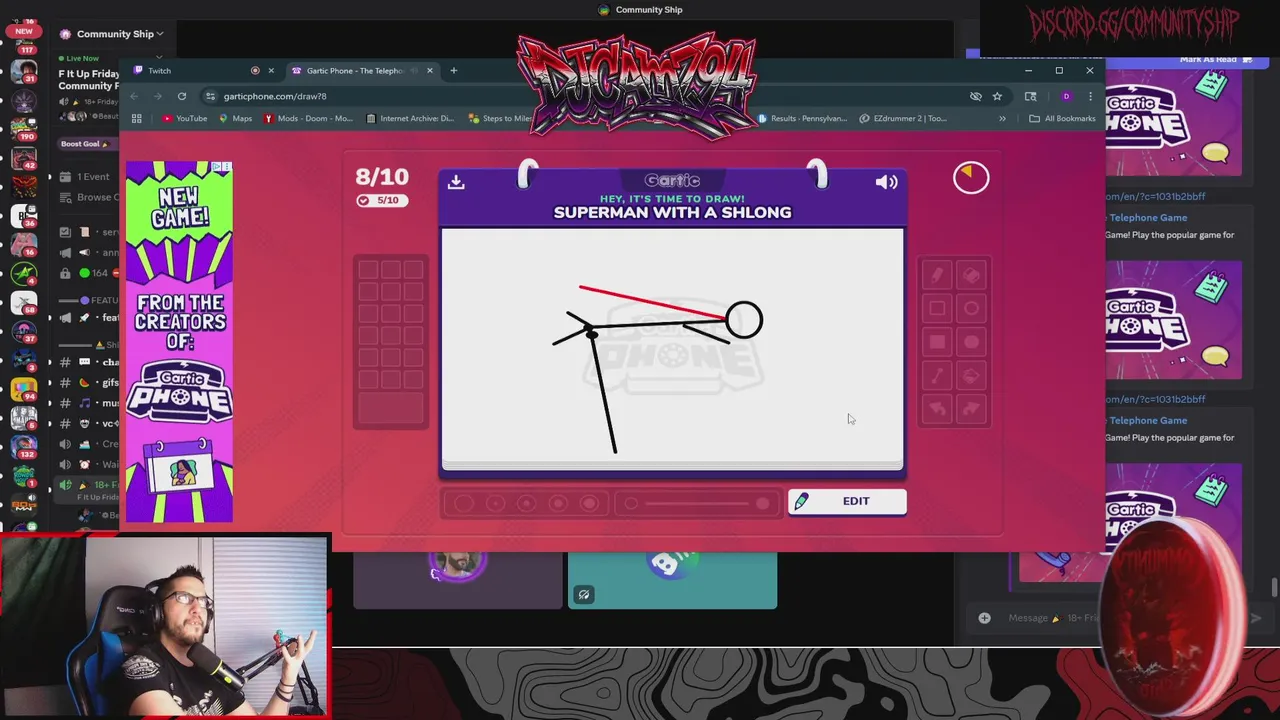The width and height of the screenshot is (1280, 720).
Task: Mute Gartic Phone sound with speaker icon
Action: 886,182
